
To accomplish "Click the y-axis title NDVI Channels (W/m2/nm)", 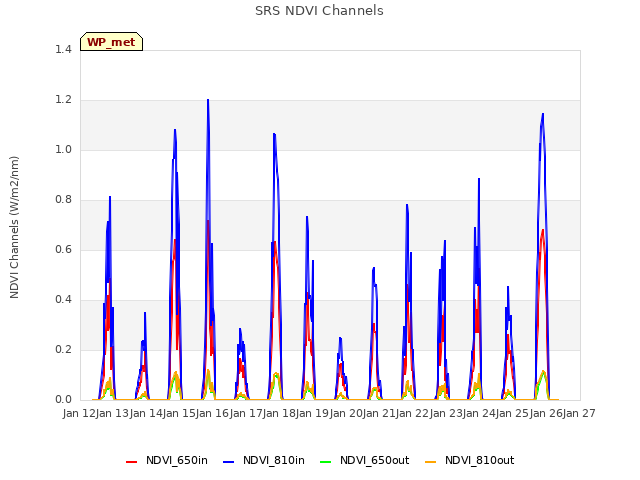I will [14, 227].
